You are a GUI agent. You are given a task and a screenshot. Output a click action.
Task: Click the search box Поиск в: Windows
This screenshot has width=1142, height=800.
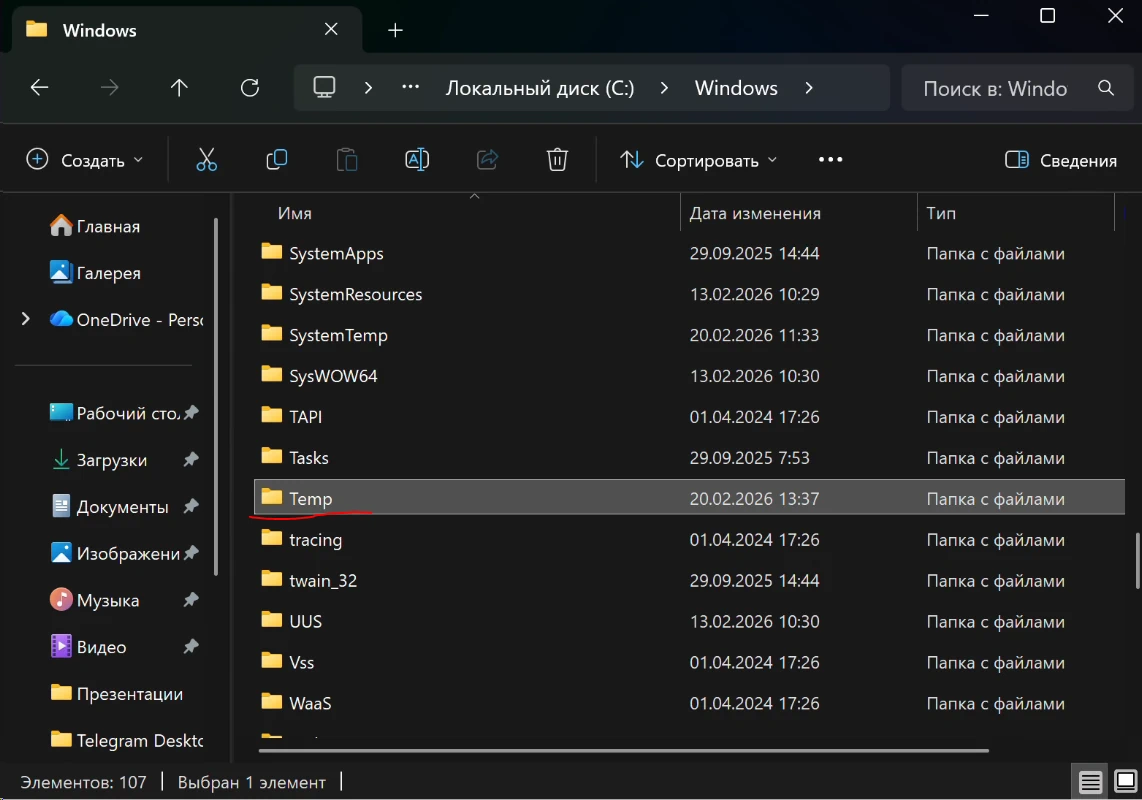[995, 88]
